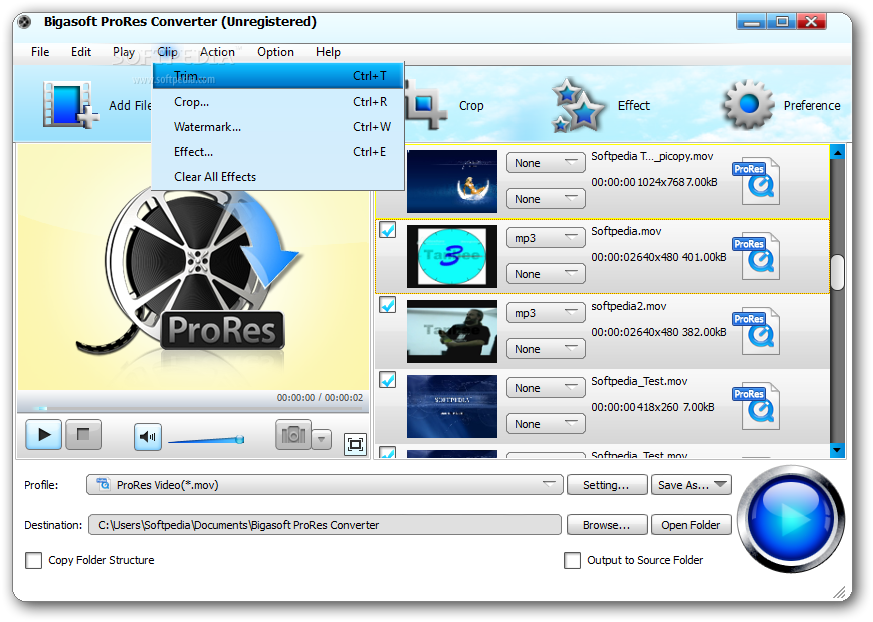873x622 pixels.
Task: Mute audio with the speaker icon
Action: click(x=148, y=437)
